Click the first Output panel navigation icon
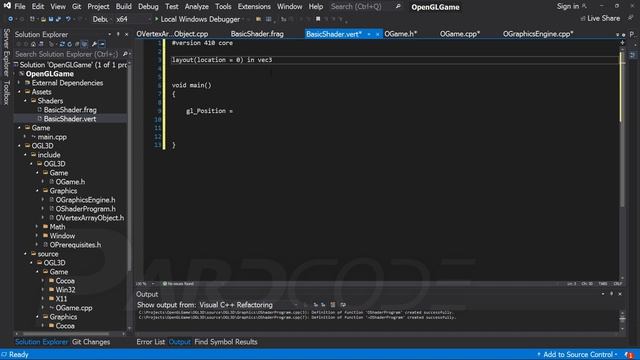Screen dimensions: 640x360 click(x=316, y=304)
